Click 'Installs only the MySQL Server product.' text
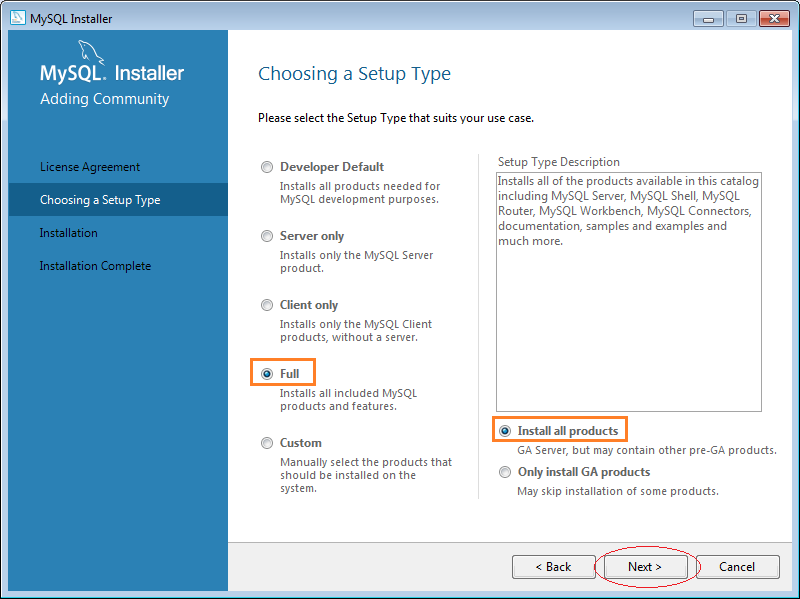 point(356,262)
